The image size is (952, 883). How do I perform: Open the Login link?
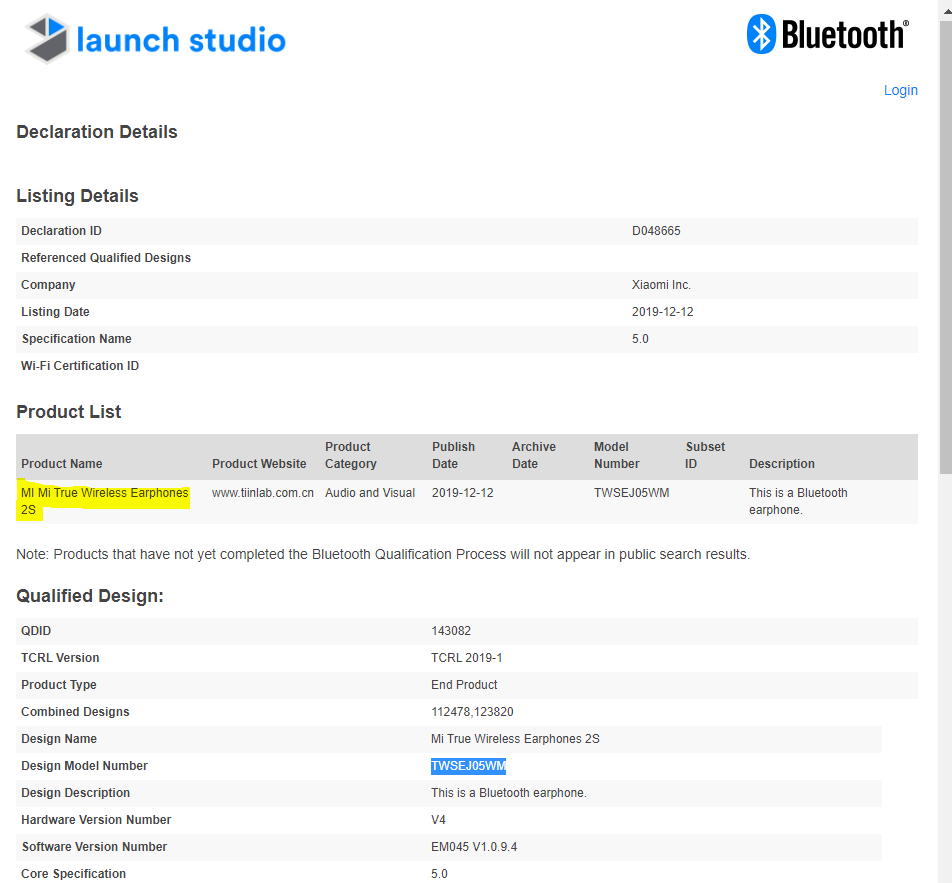900,90
